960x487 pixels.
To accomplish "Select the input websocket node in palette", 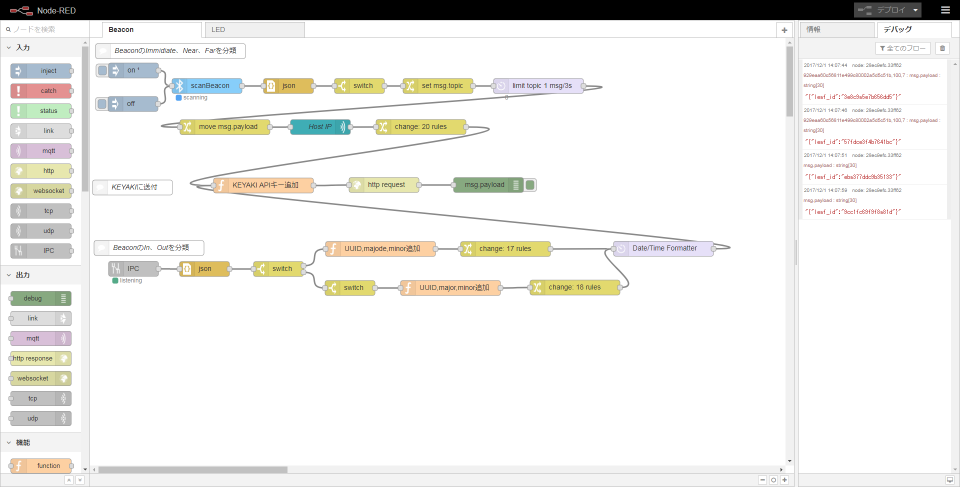I will pyautogui.click(x=41, y=191).
